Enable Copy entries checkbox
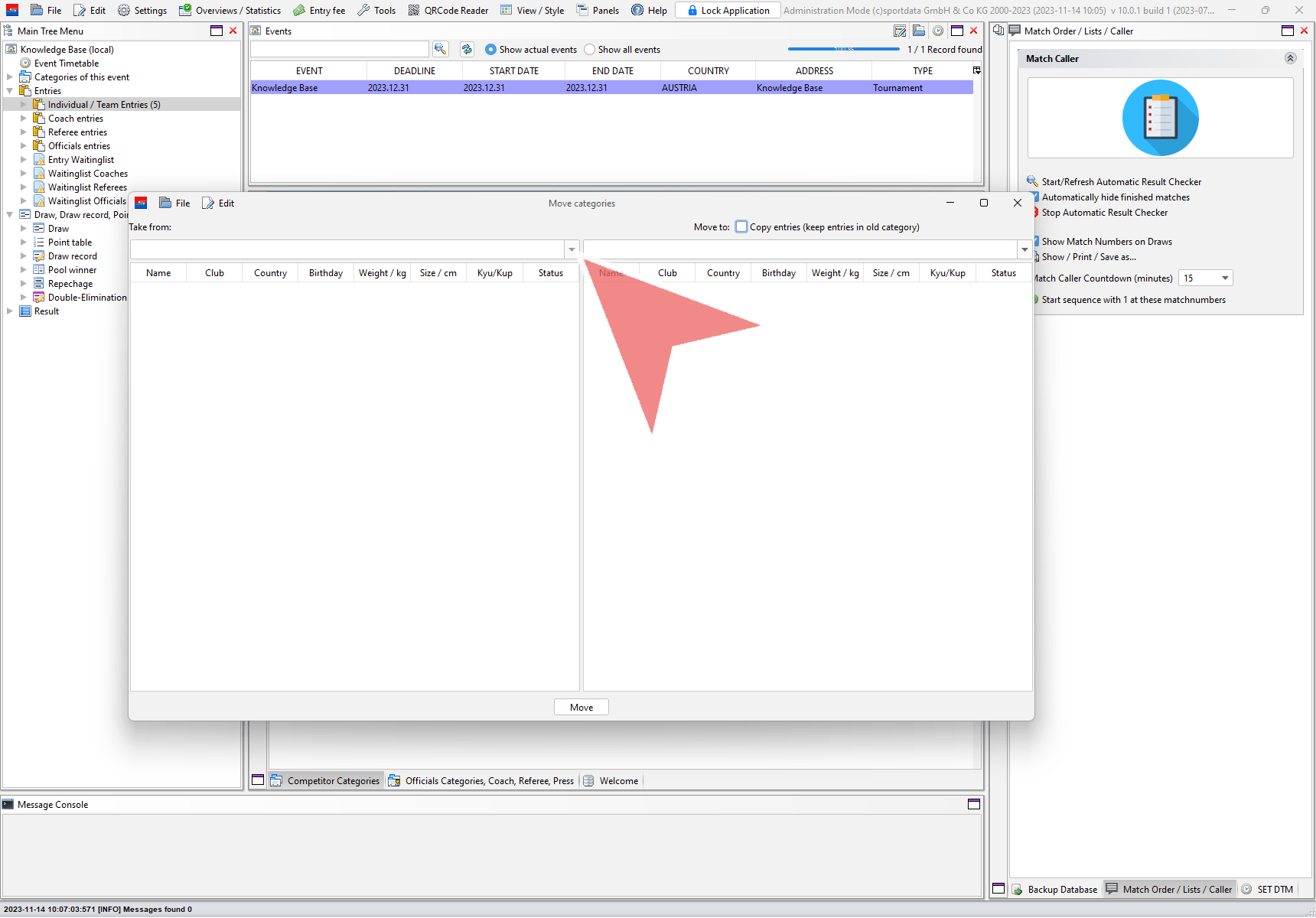1316x918 pixels. 741,226
